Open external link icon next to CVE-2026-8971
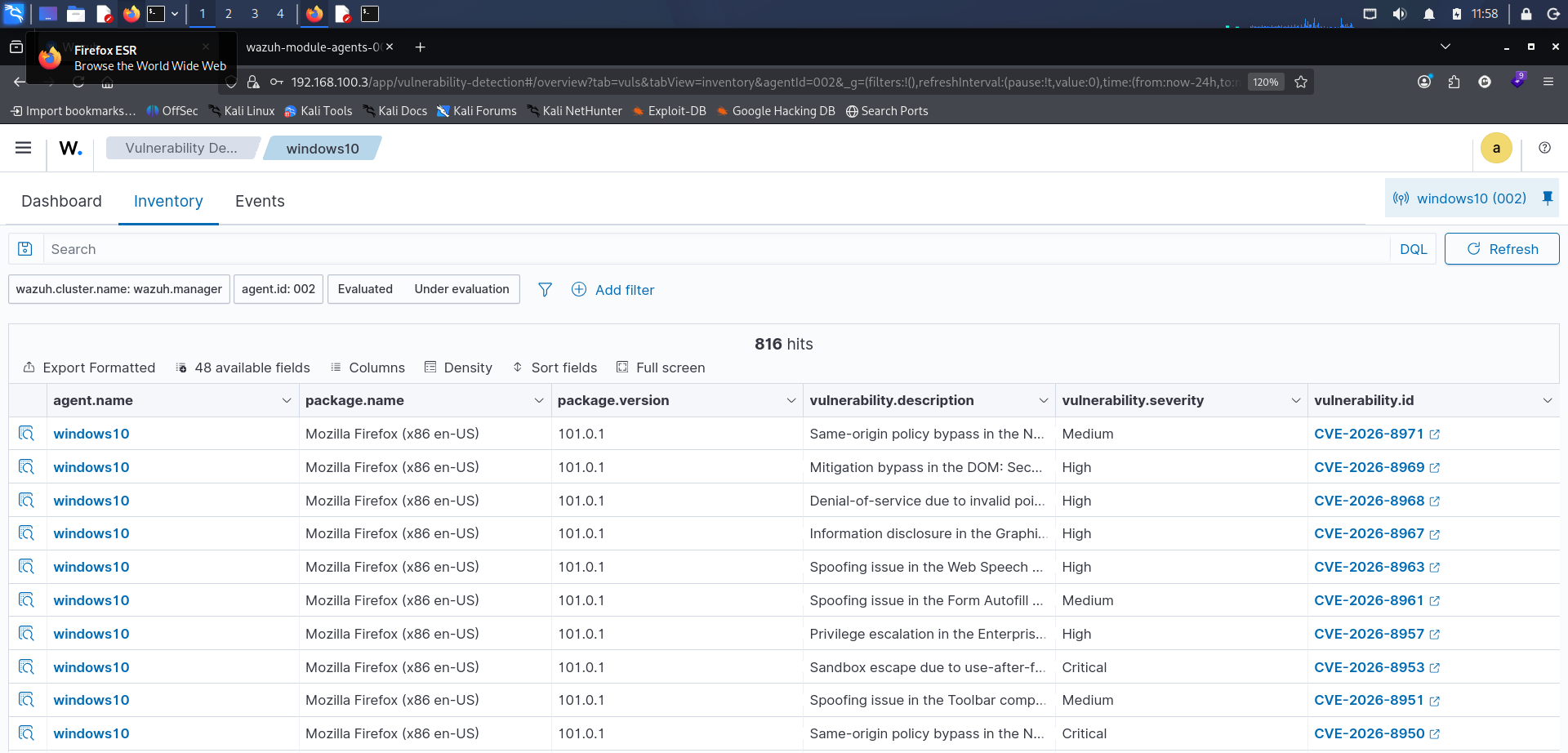 click(1435, 434)
